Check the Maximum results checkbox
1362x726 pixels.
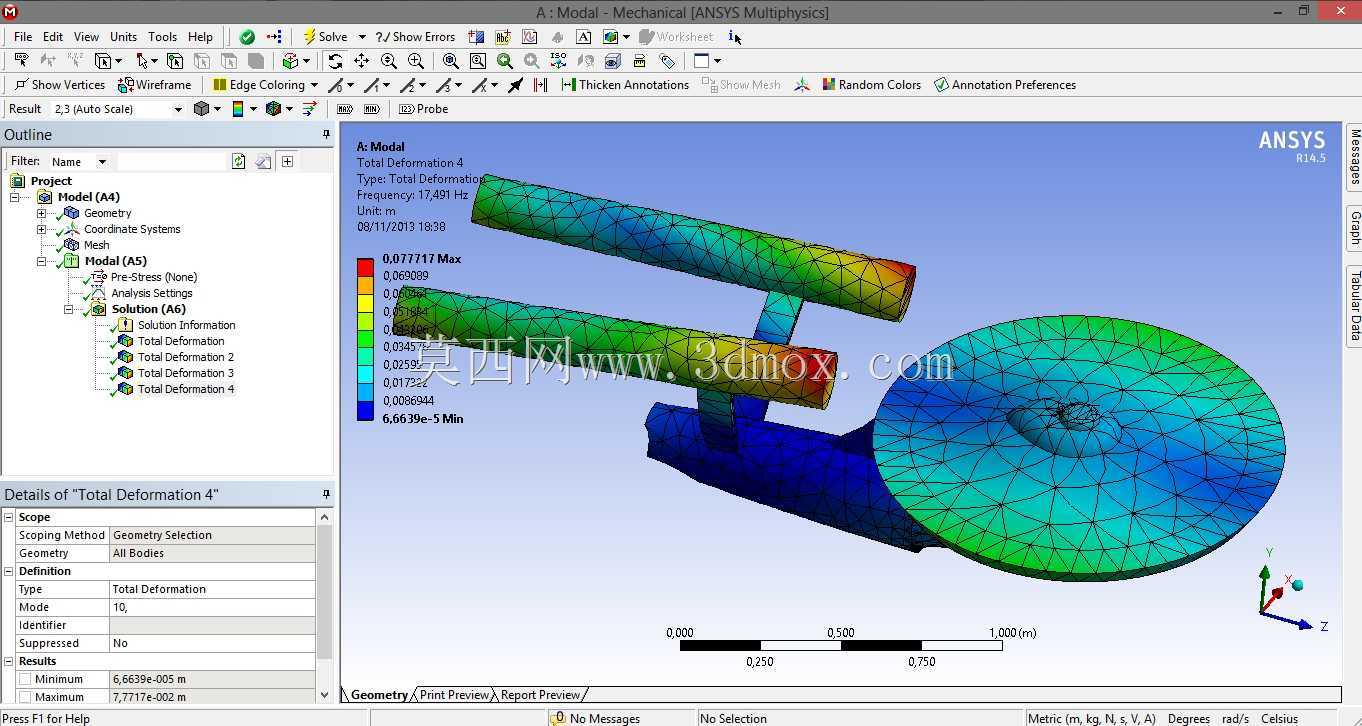coord(25,697)
